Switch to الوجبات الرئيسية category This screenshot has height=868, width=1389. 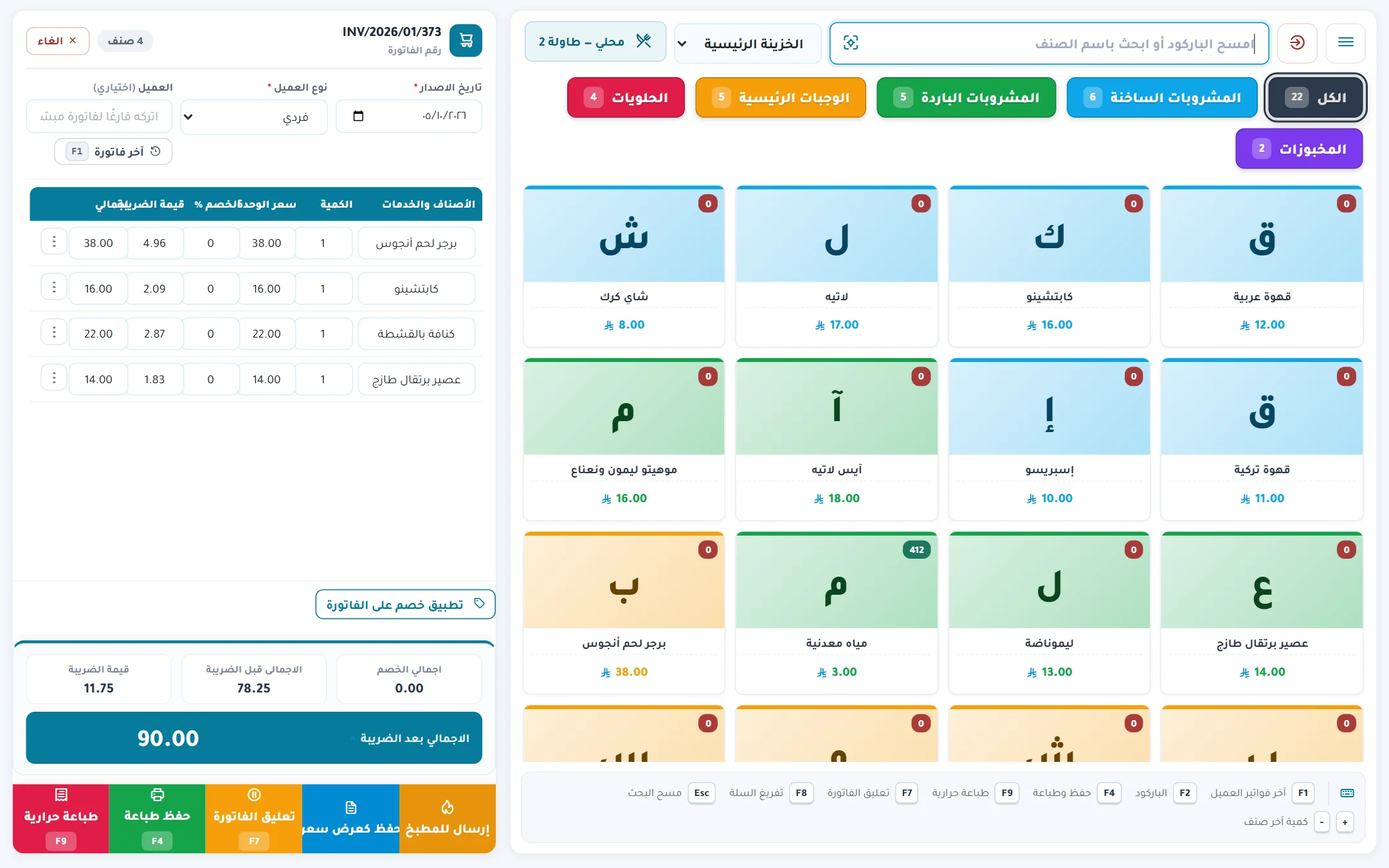(x=781, y=97)
